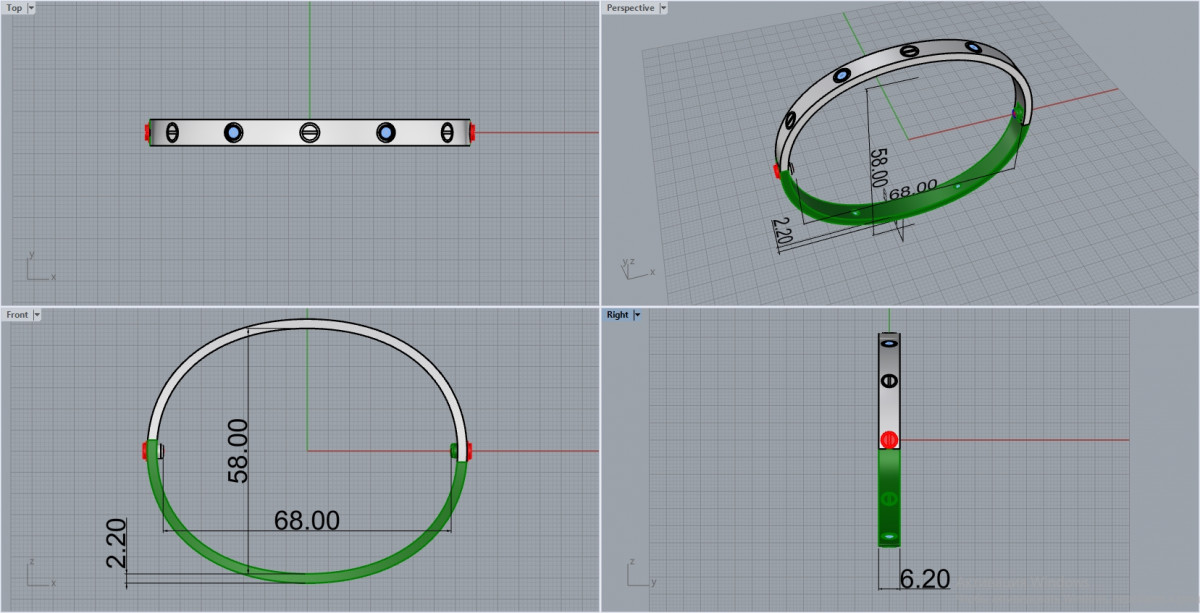Image resolution: width=1200 pixels, height=613 pixels.
Task: Pick the 58.00 dimension text in Front view
Action: pyautogui.click(x=238, y=451)
